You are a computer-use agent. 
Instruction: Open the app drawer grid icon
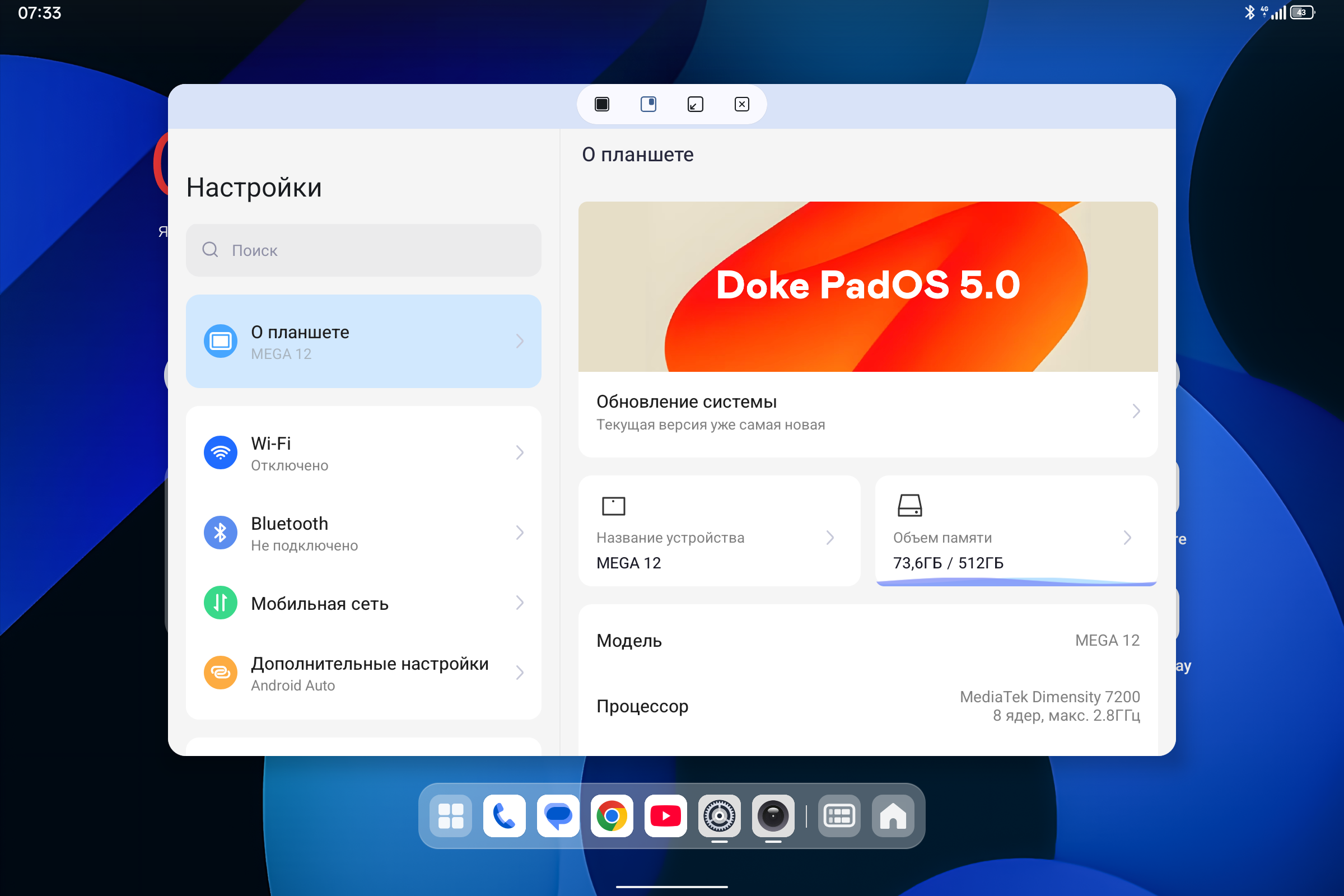click(x=450, y=815)
